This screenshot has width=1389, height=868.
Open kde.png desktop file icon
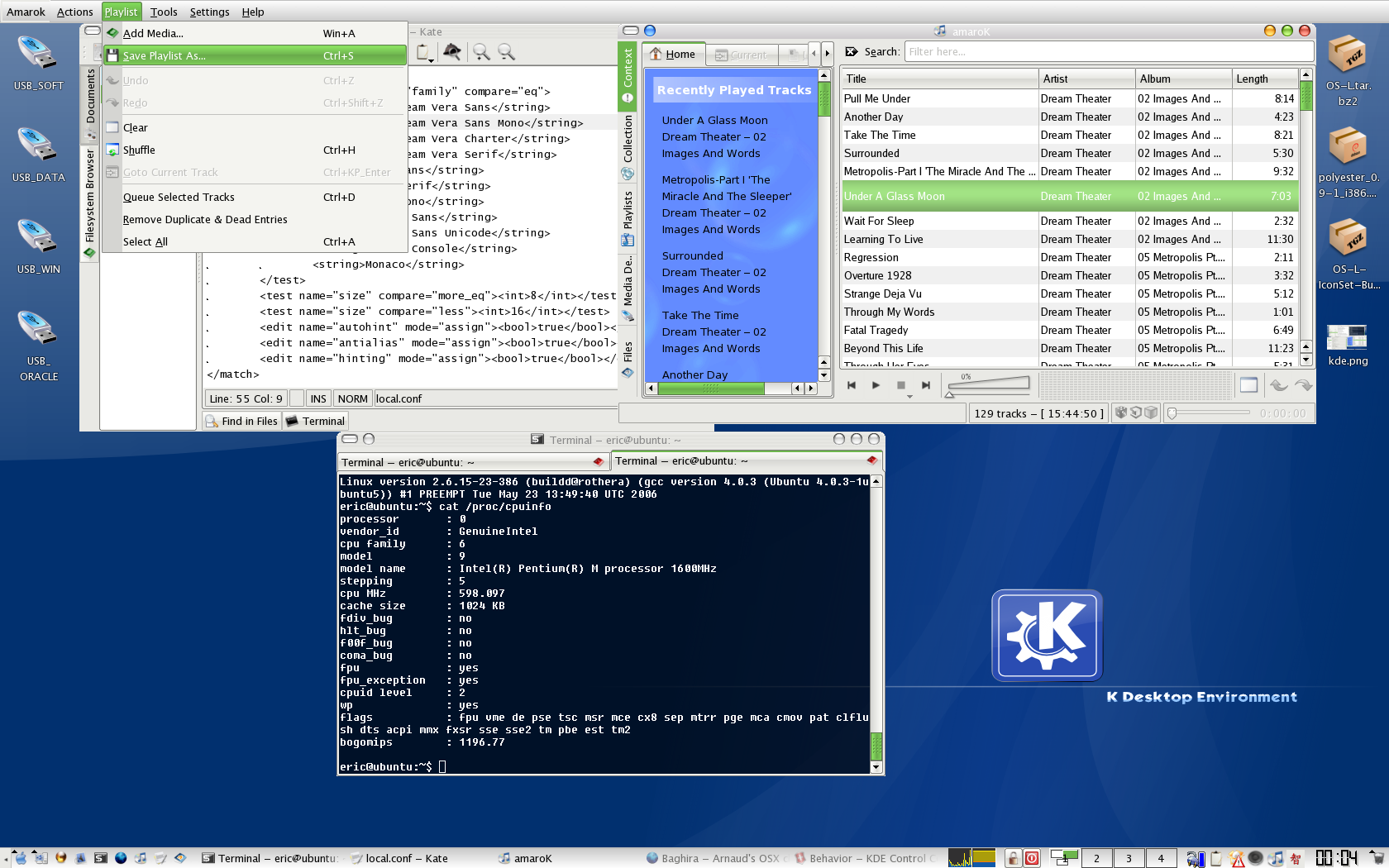click(1348, 345)
